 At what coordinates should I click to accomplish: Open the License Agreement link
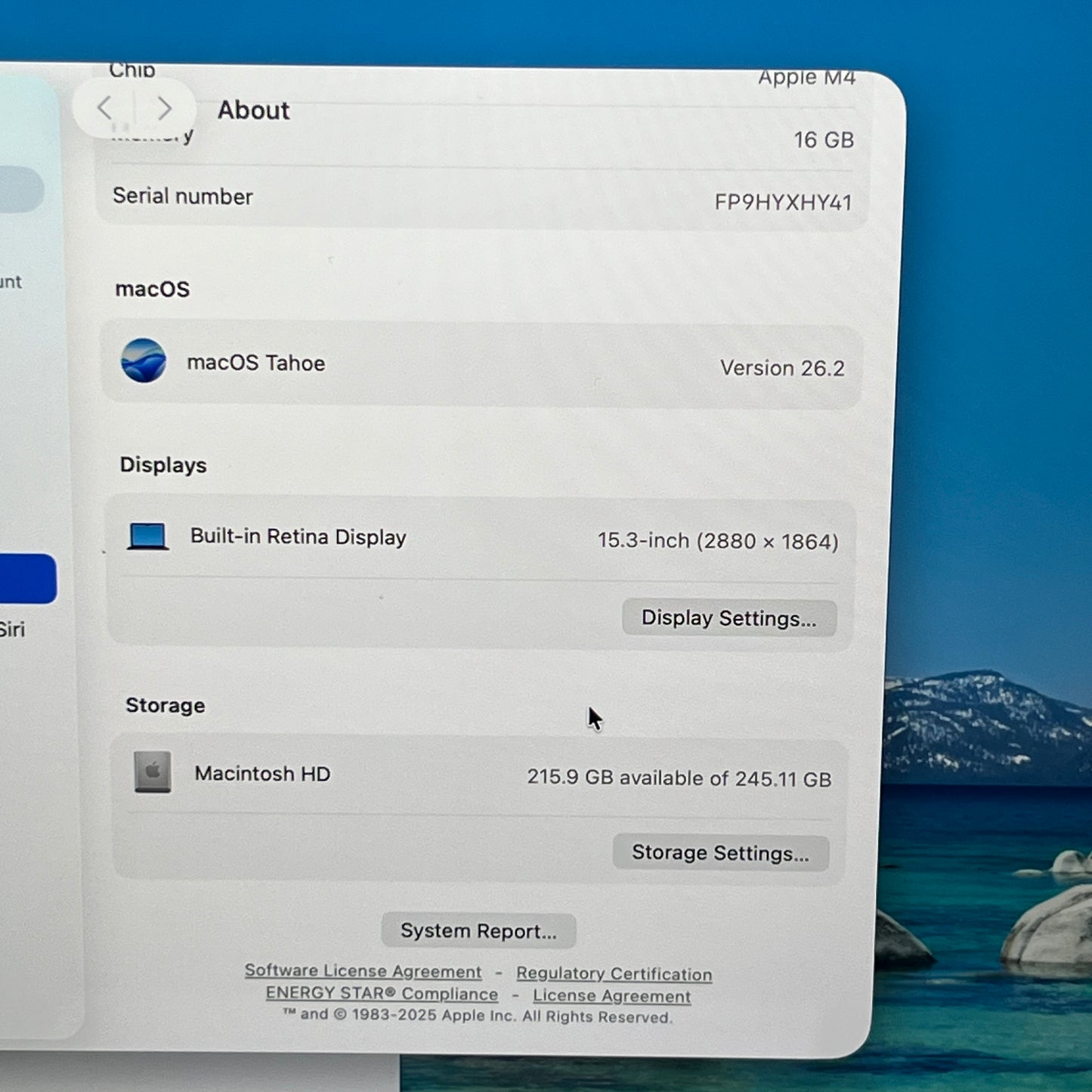[x=611, y=996]
